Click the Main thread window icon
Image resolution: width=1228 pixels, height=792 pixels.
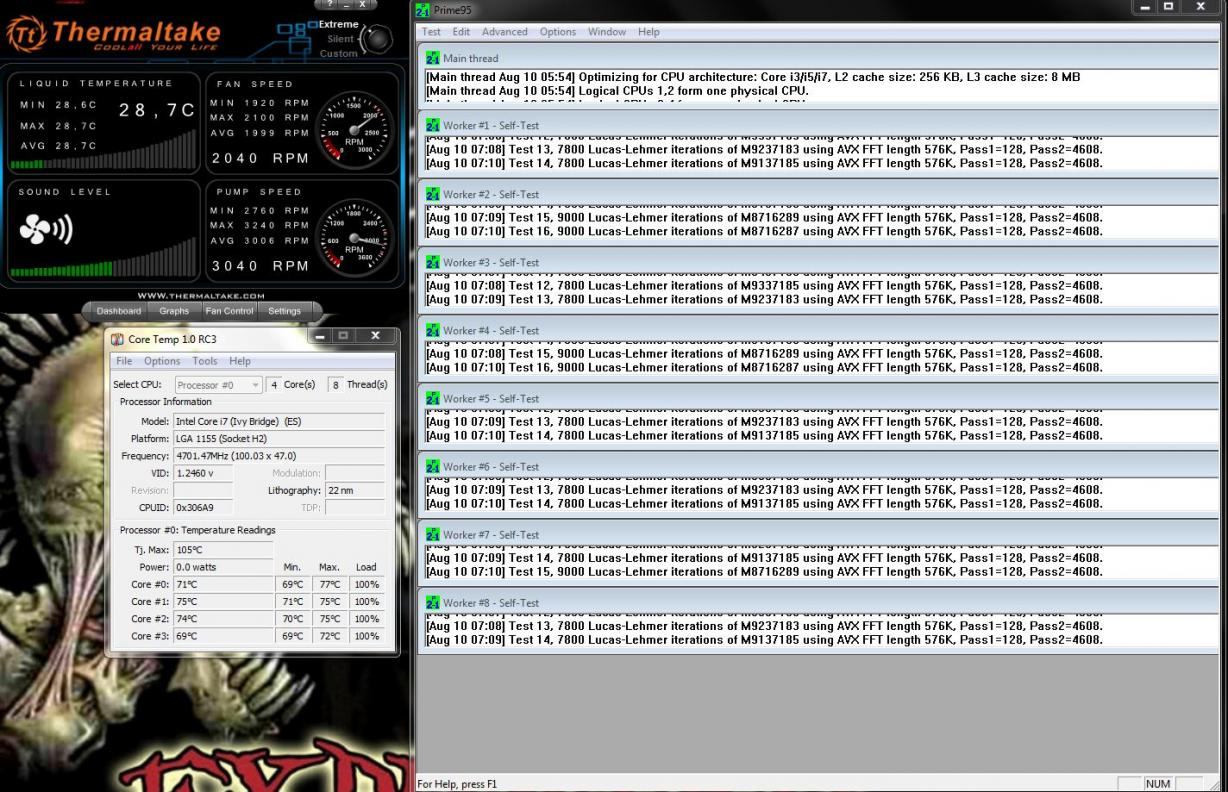click(x=432, y=58)
